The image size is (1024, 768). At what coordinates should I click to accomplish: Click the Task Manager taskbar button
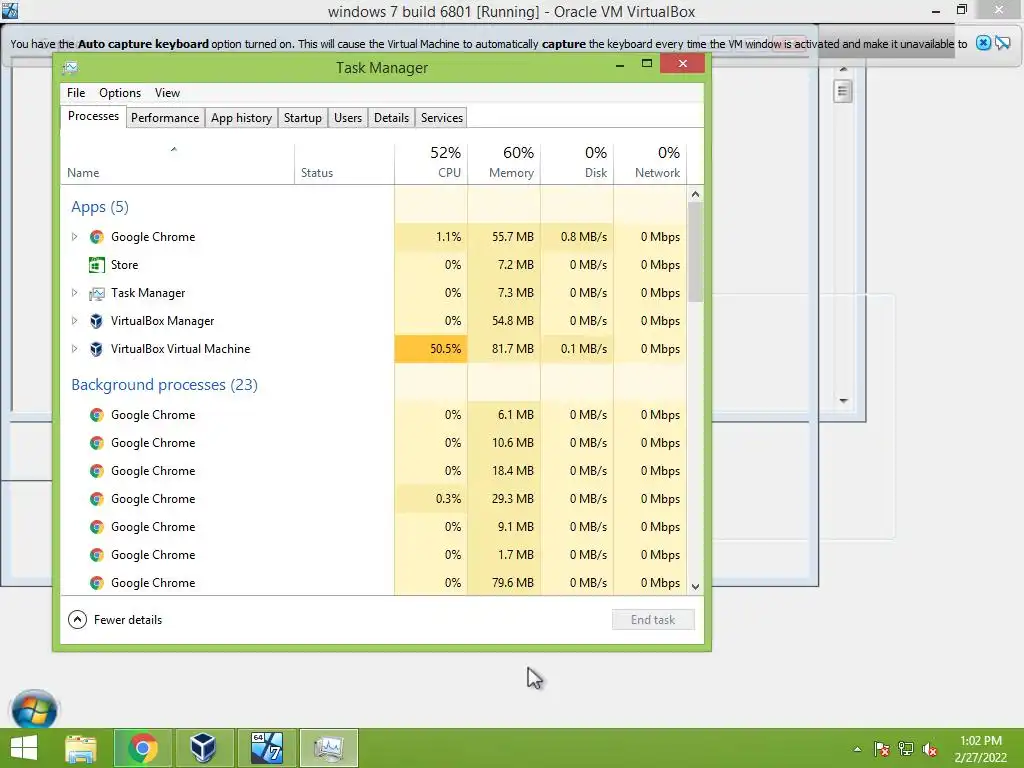pos(328,748)
